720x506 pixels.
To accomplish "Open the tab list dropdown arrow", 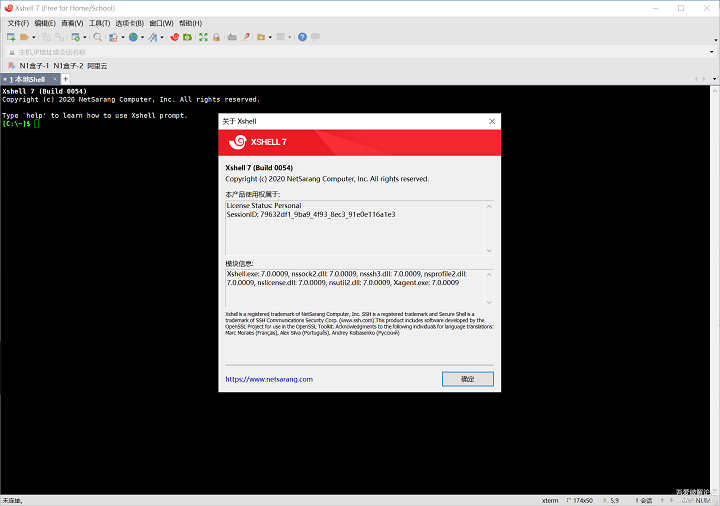I will pos(714,79).
